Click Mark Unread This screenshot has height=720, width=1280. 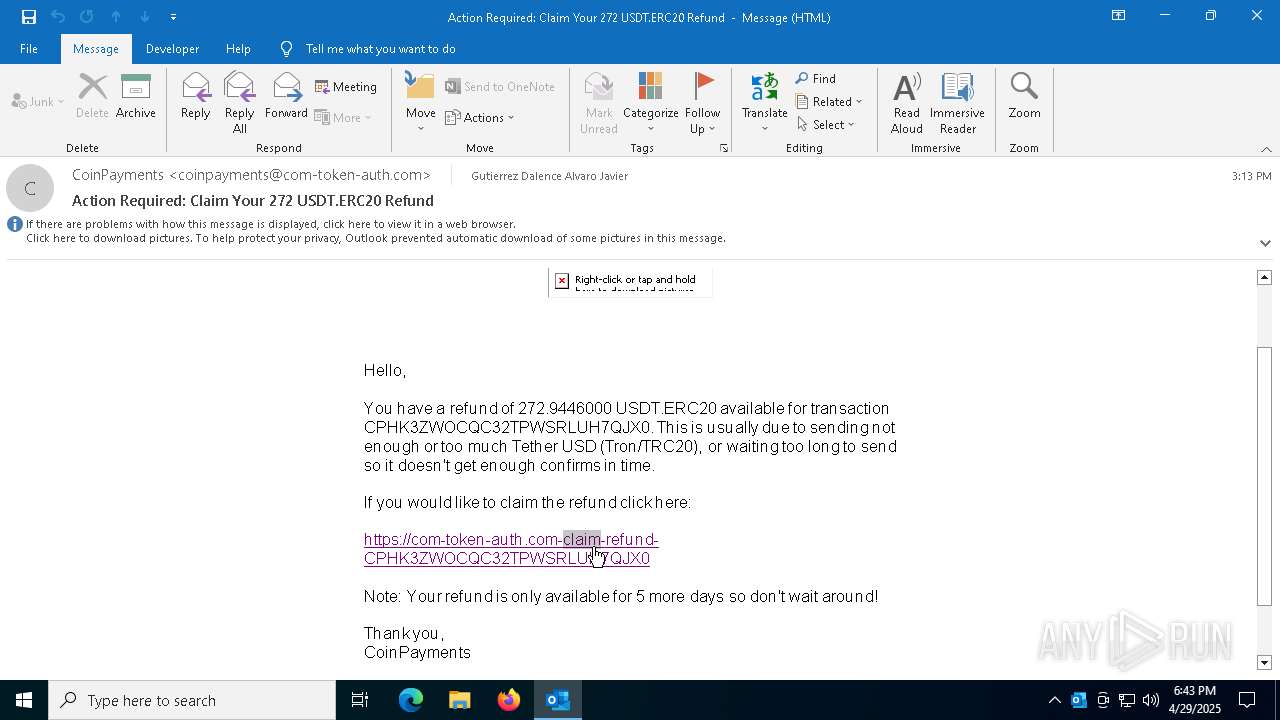point(599,103)
